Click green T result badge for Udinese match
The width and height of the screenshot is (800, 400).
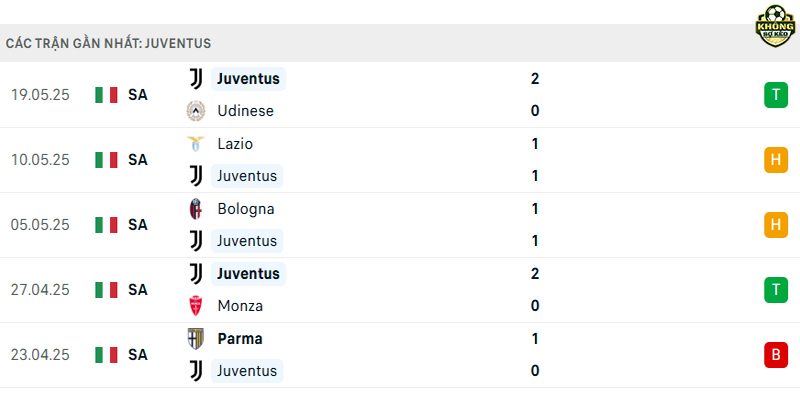[776, 95]
